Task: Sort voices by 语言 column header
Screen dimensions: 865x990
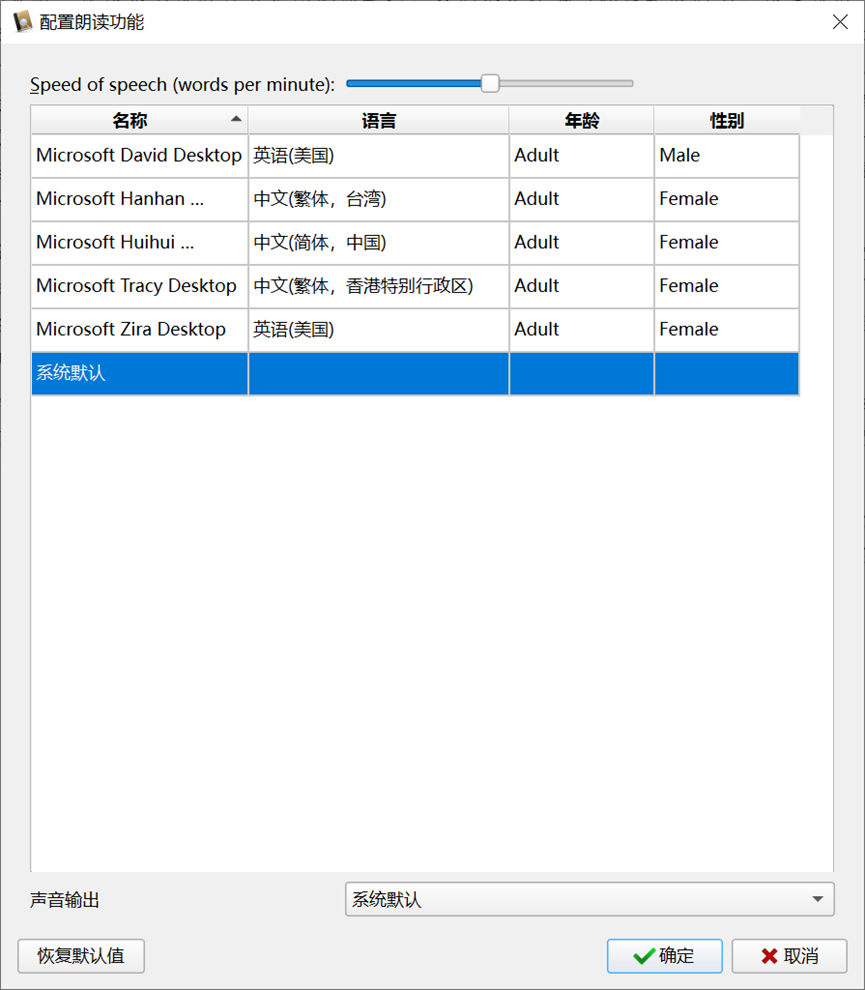Action: 379,120
